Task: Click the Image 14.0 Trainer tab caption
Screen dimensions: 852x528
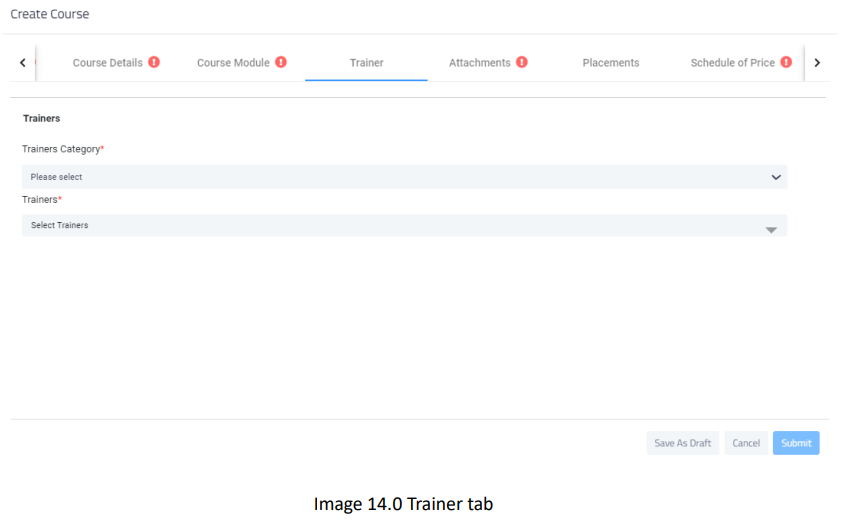Action: click(403, 504)
